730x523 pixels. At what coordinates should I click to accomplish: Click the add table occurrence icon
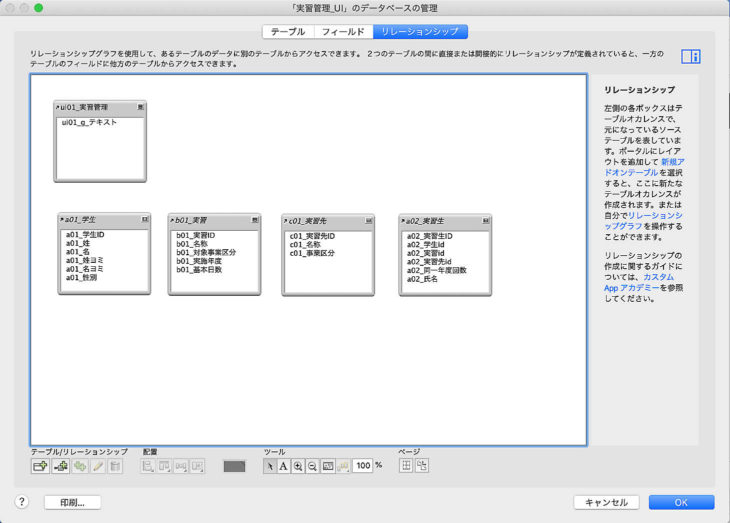41,466
